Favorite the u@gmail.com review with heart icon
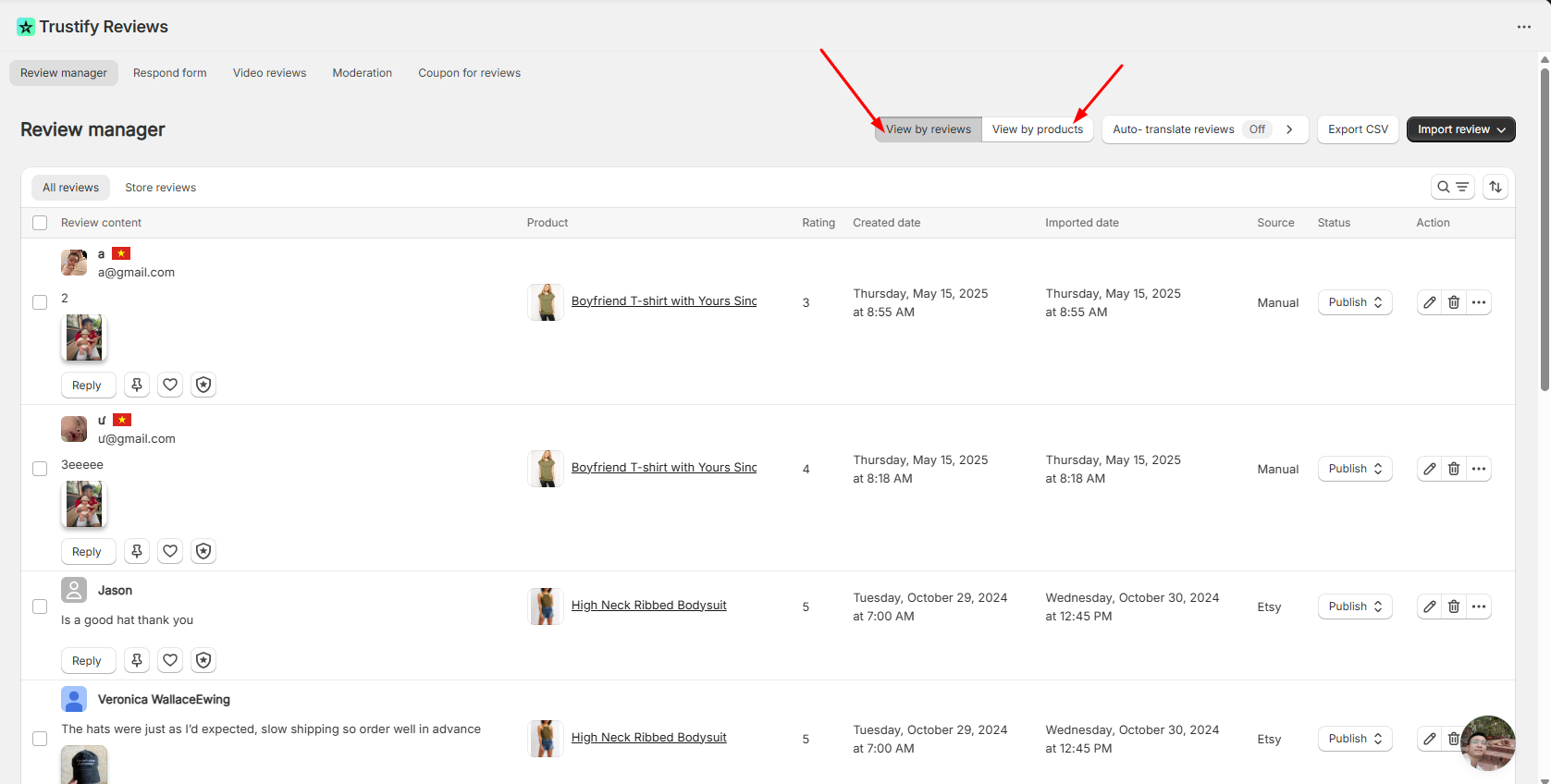The height and width of the screenshot is (784, 1551). 170,551
